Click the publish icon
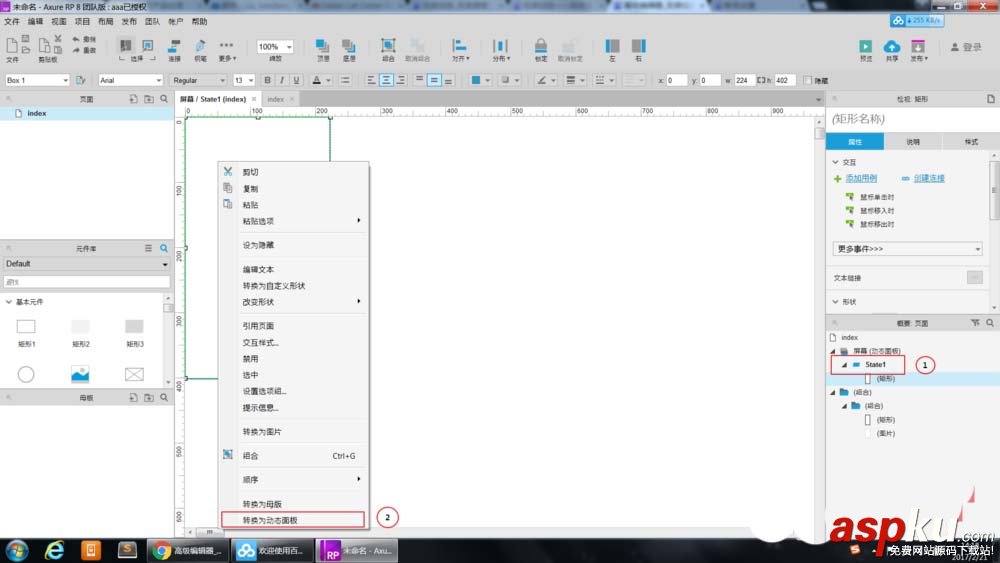 [x=918, y=46]
